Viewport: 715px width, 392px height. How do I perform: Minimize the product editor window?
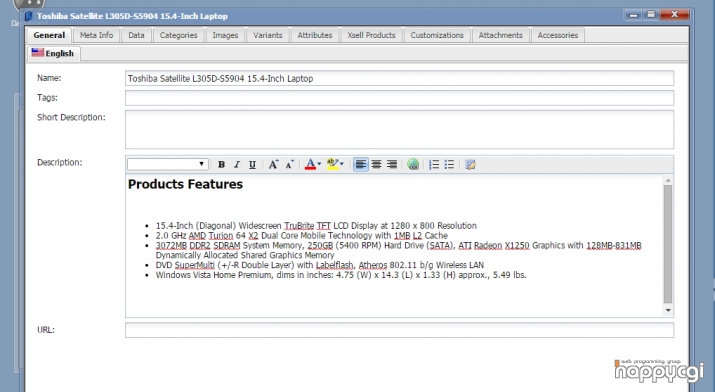point(633,15)
